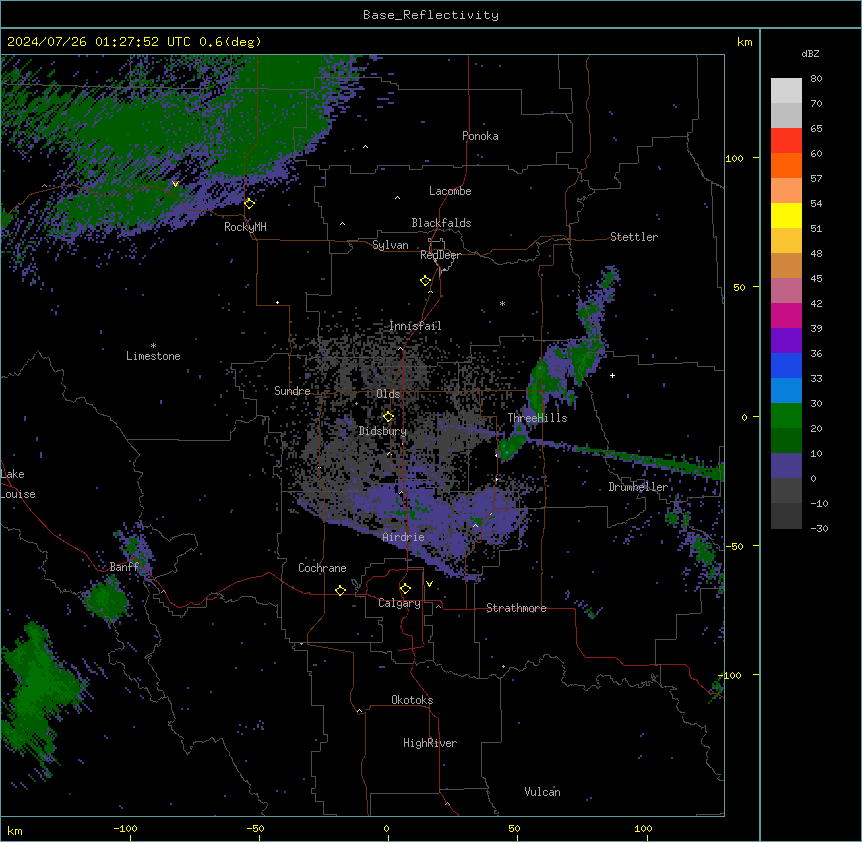Click the Okotoks city label
The height and width of the screenshot is (842, 862).
click(412, 700)
